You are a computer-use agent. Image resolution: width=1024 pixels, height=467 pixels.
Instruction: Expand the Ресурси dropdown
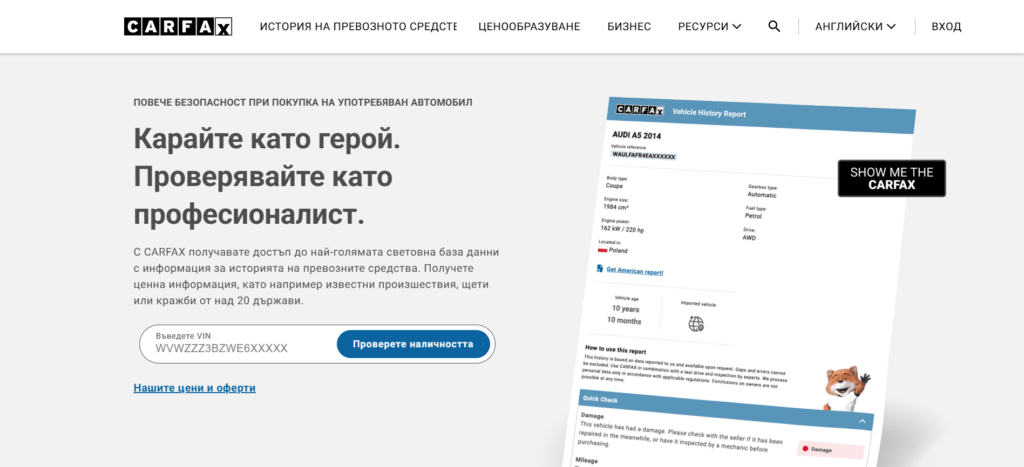pos(710,27)
